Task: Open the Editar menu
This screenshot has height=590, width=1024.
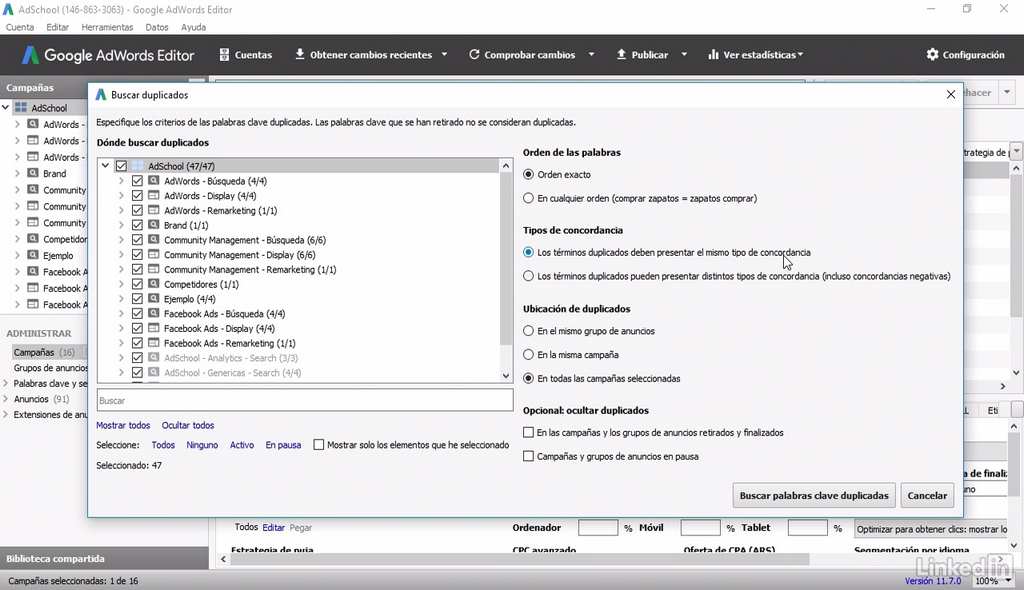Action: point(57,27)
